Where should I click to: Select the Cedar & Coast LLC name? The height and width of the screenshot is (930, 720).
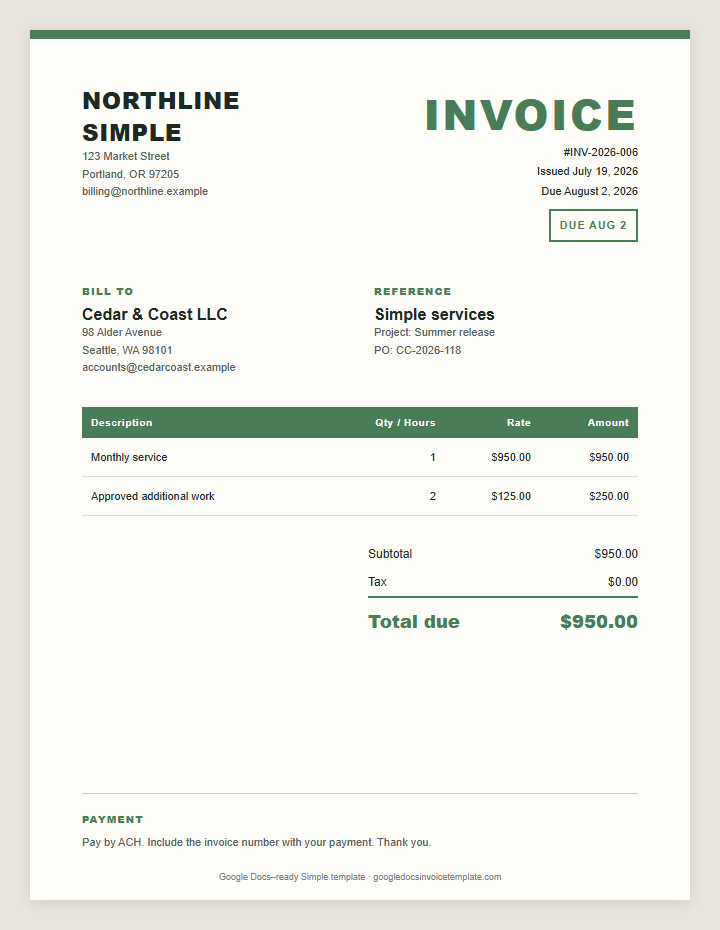[155, 314]
